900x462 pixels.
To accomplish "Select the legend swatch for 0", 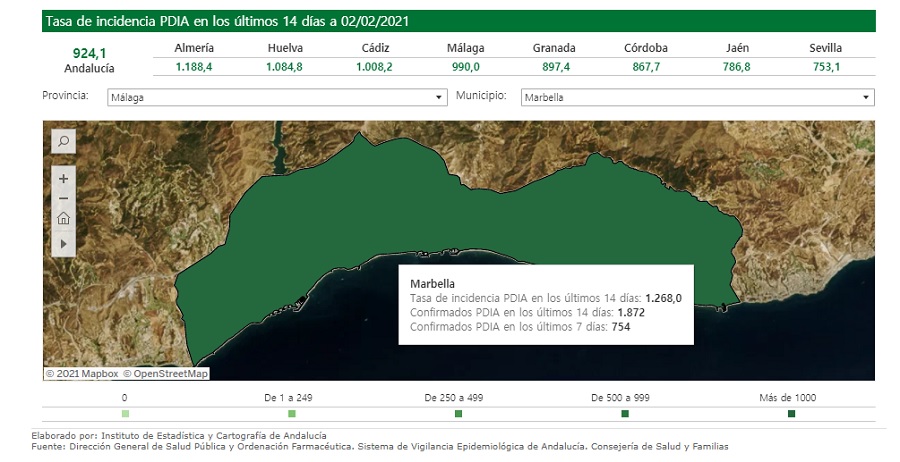I will click(x=125, y=414).
